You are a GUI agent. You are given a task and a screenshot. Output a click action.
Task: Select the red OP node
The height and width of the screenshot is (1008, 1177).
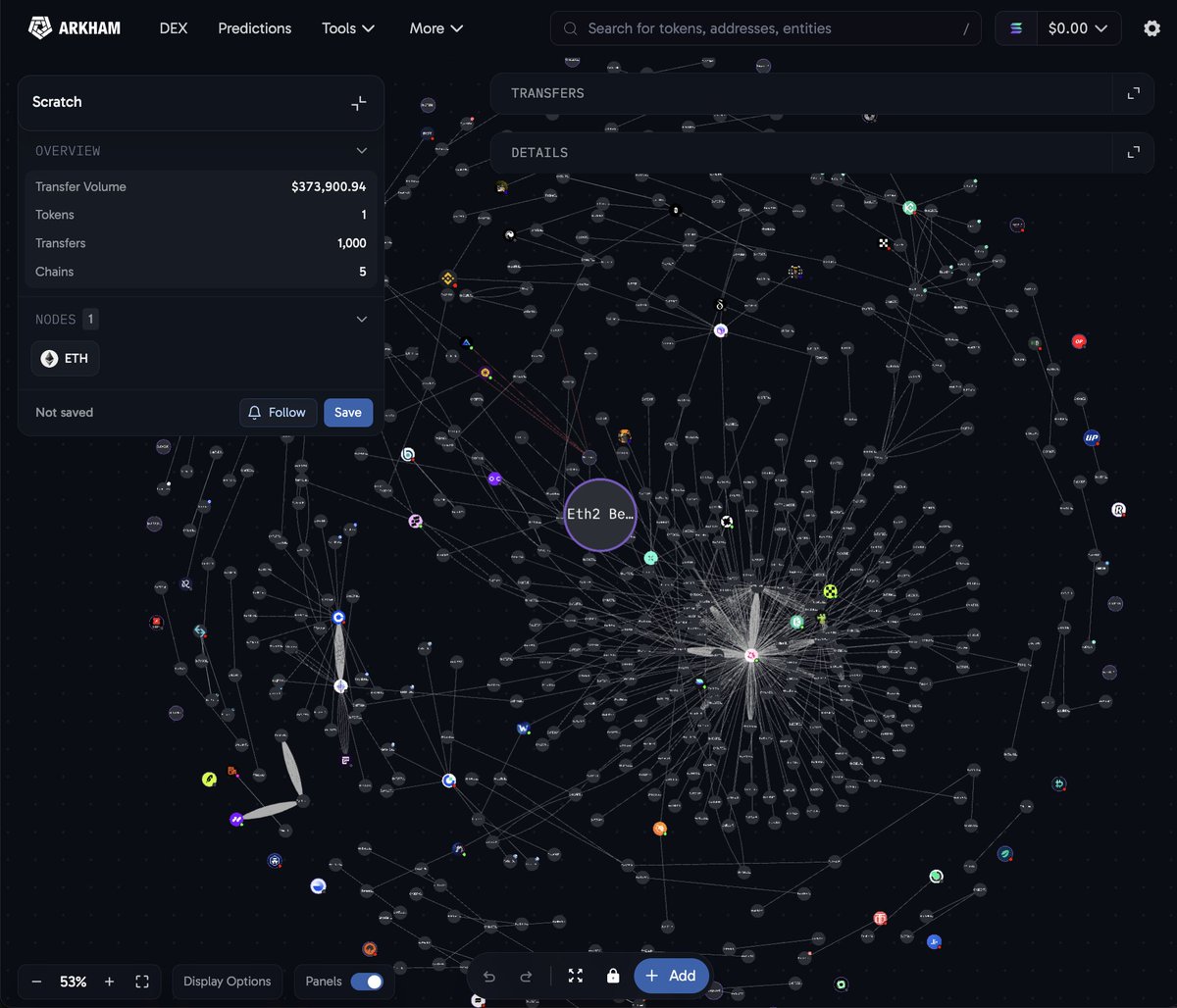[x=1079, y=341]
